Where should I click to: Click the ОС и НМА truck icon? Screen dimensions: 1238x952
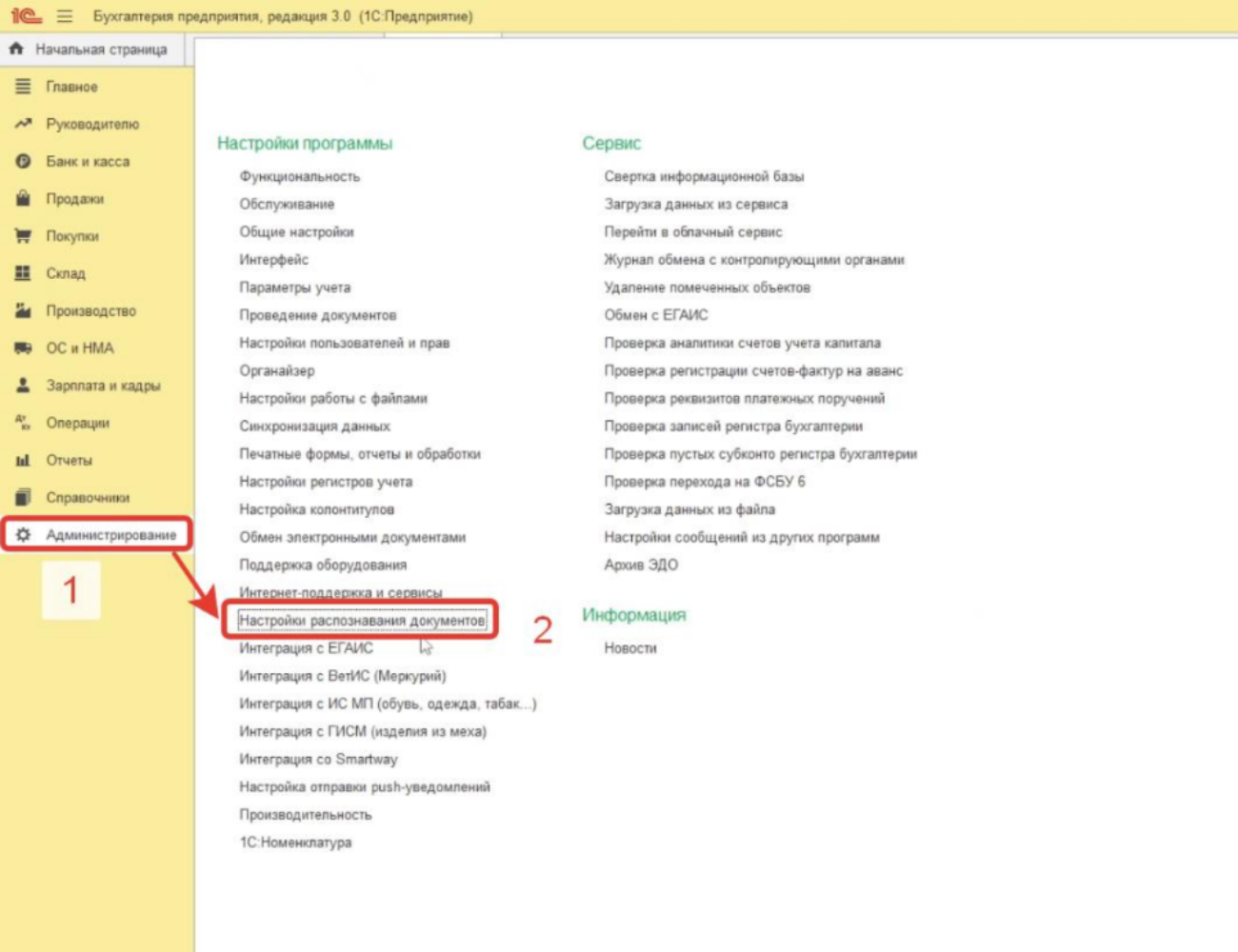coord(23,347)
